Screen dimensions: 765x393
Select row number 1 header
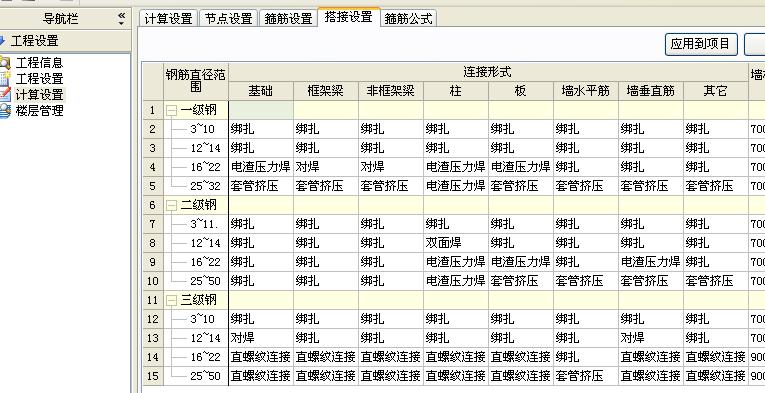coord(153,111)
